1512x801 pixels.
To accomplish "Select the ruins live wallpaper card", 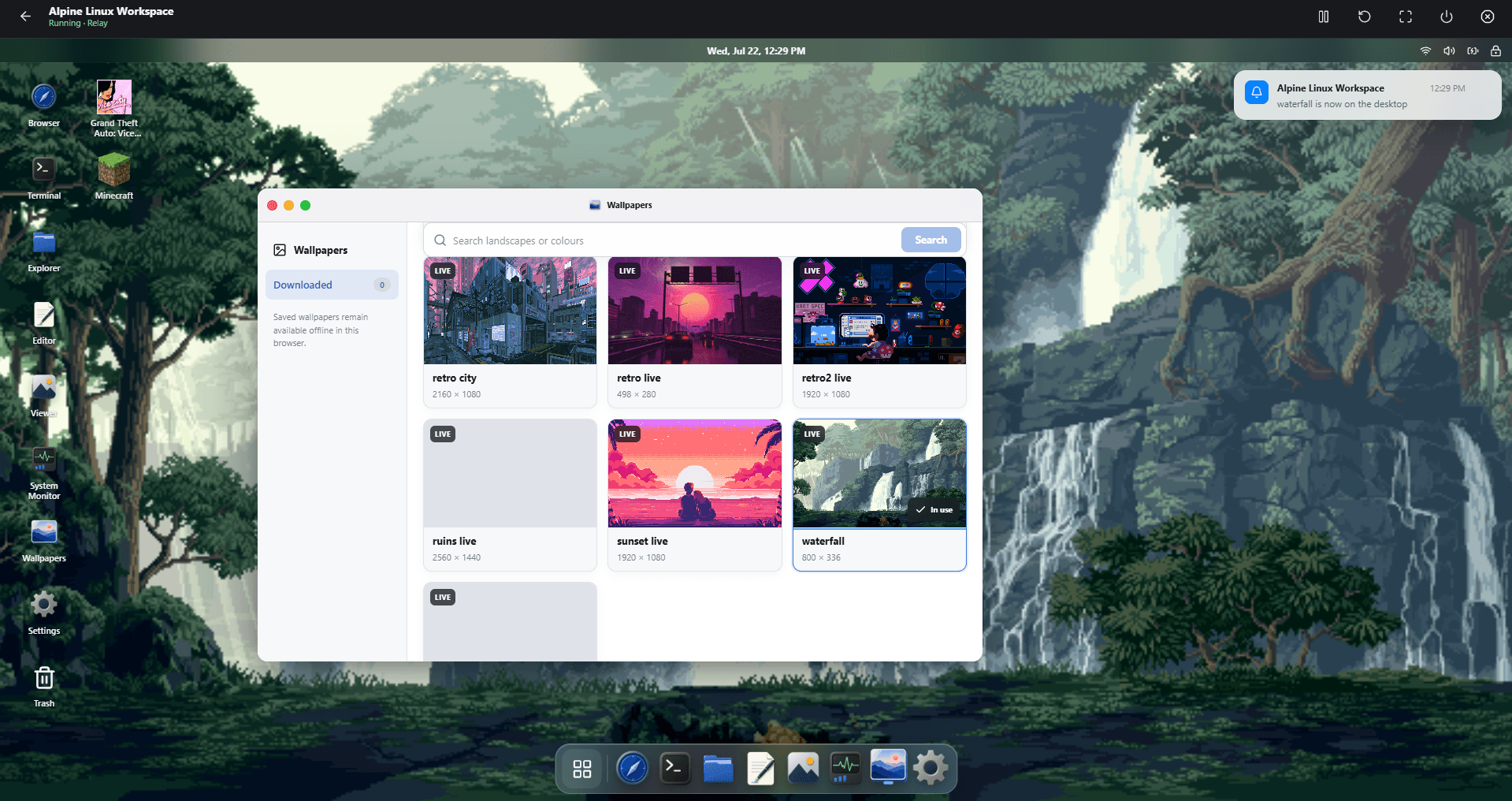I will pos(510,495).
